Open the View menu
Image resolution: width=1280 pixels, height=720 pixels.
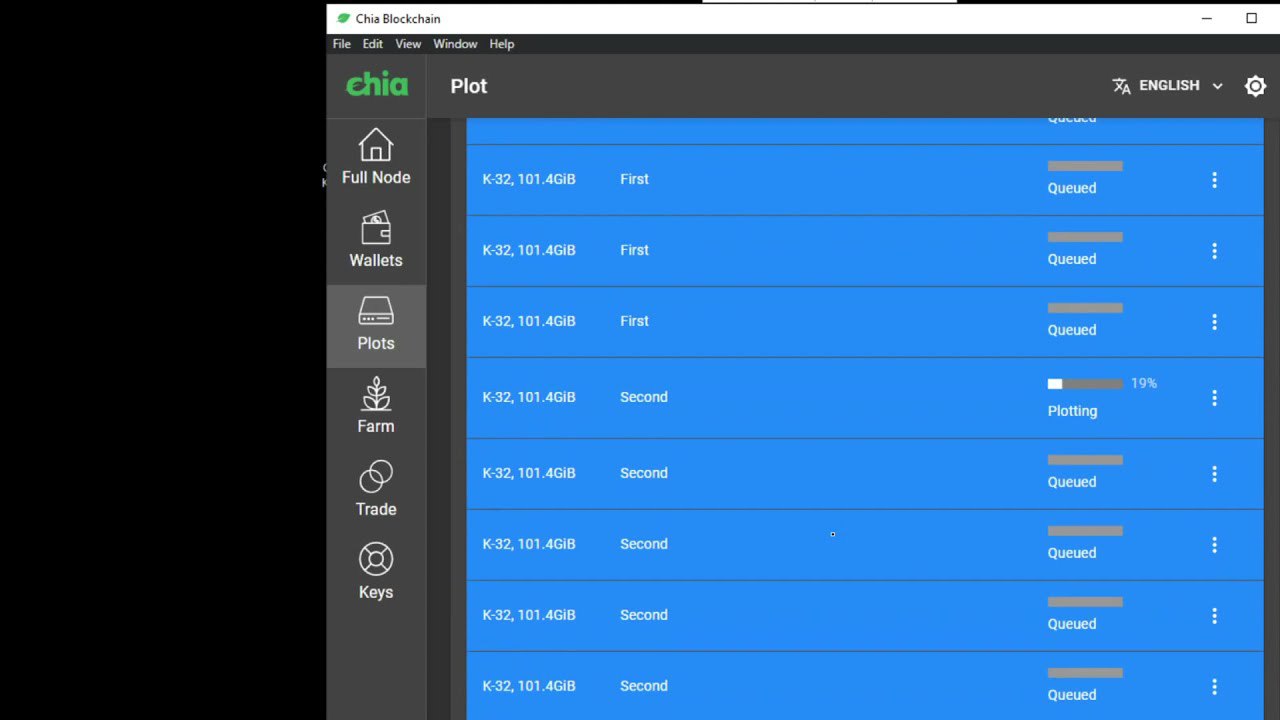[408, 44]
